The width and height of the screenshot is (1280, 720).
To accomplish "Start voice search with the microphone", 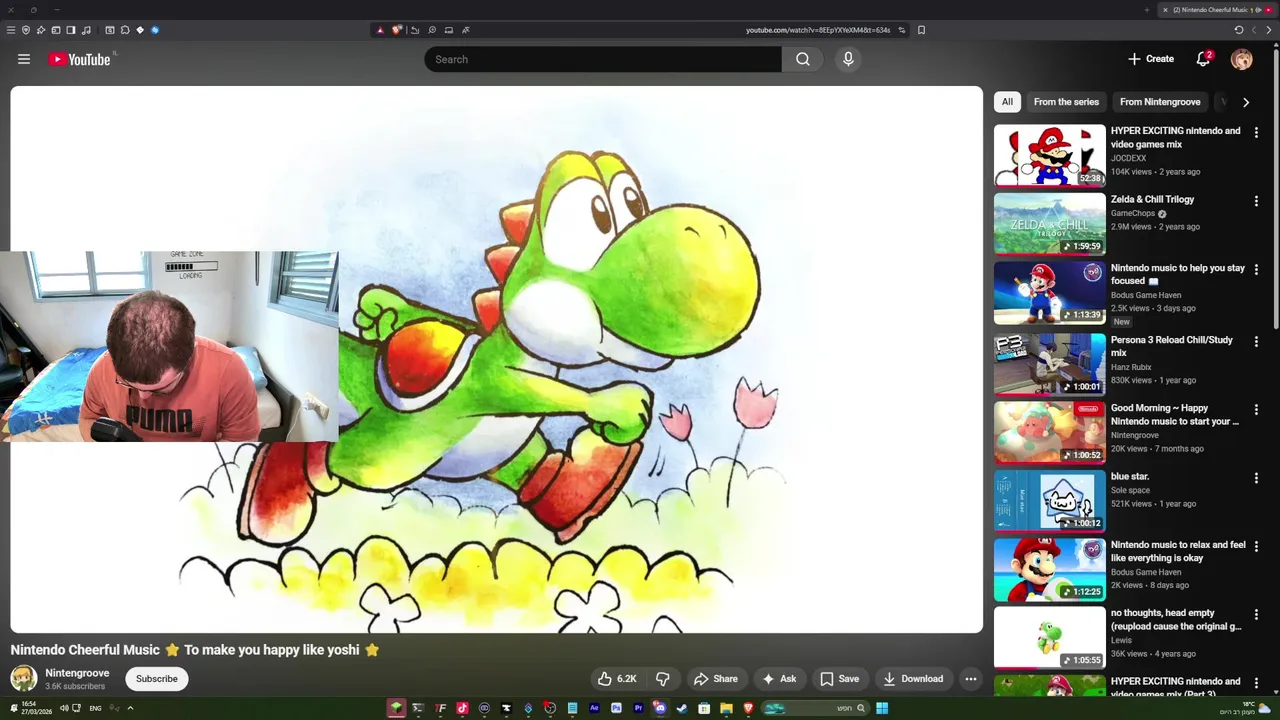I will pyautogui.click(x=848, y=59).
